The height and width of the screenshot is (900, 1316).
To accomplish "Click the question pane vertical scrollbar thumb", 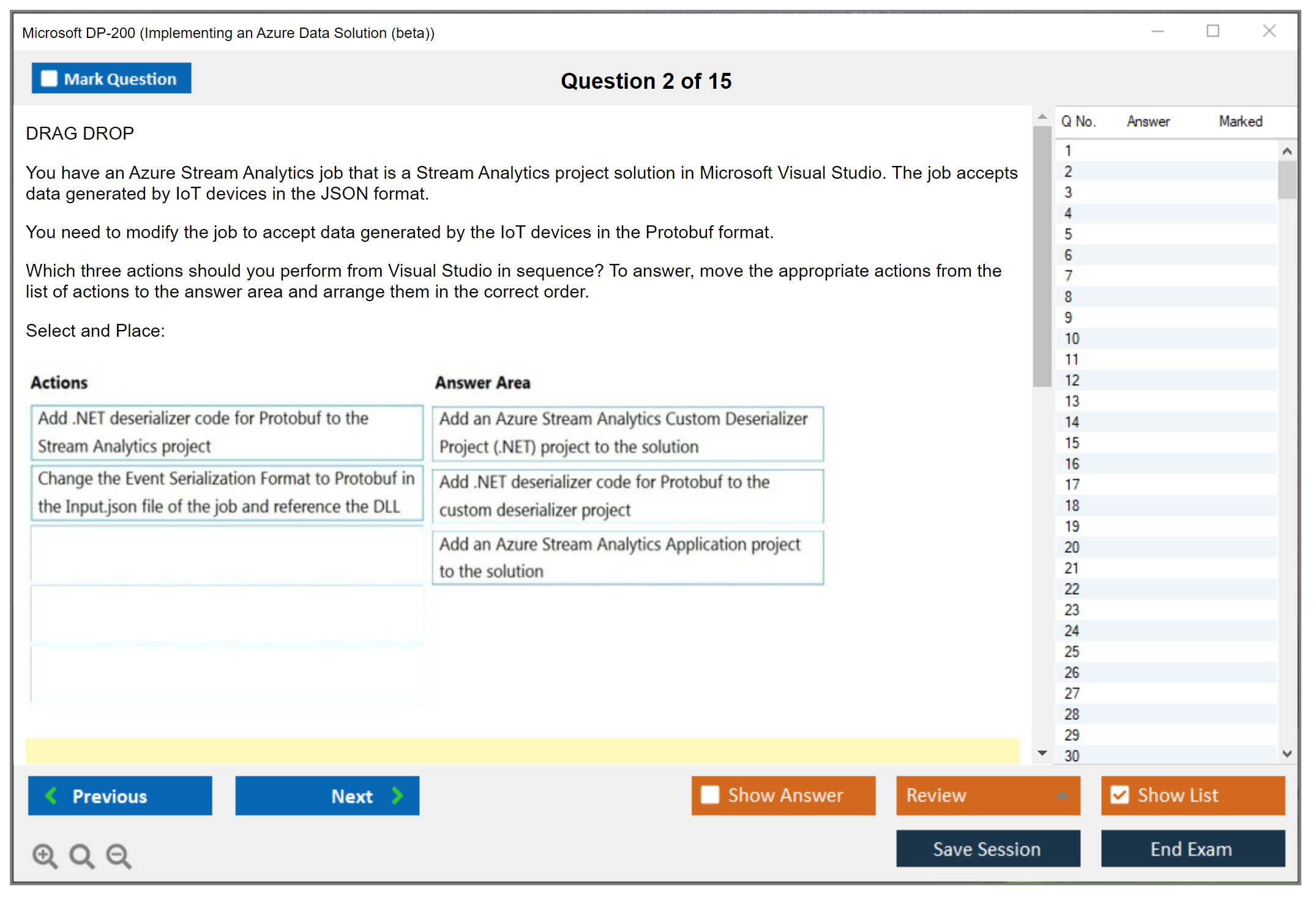I will (x=1041, y=257).
